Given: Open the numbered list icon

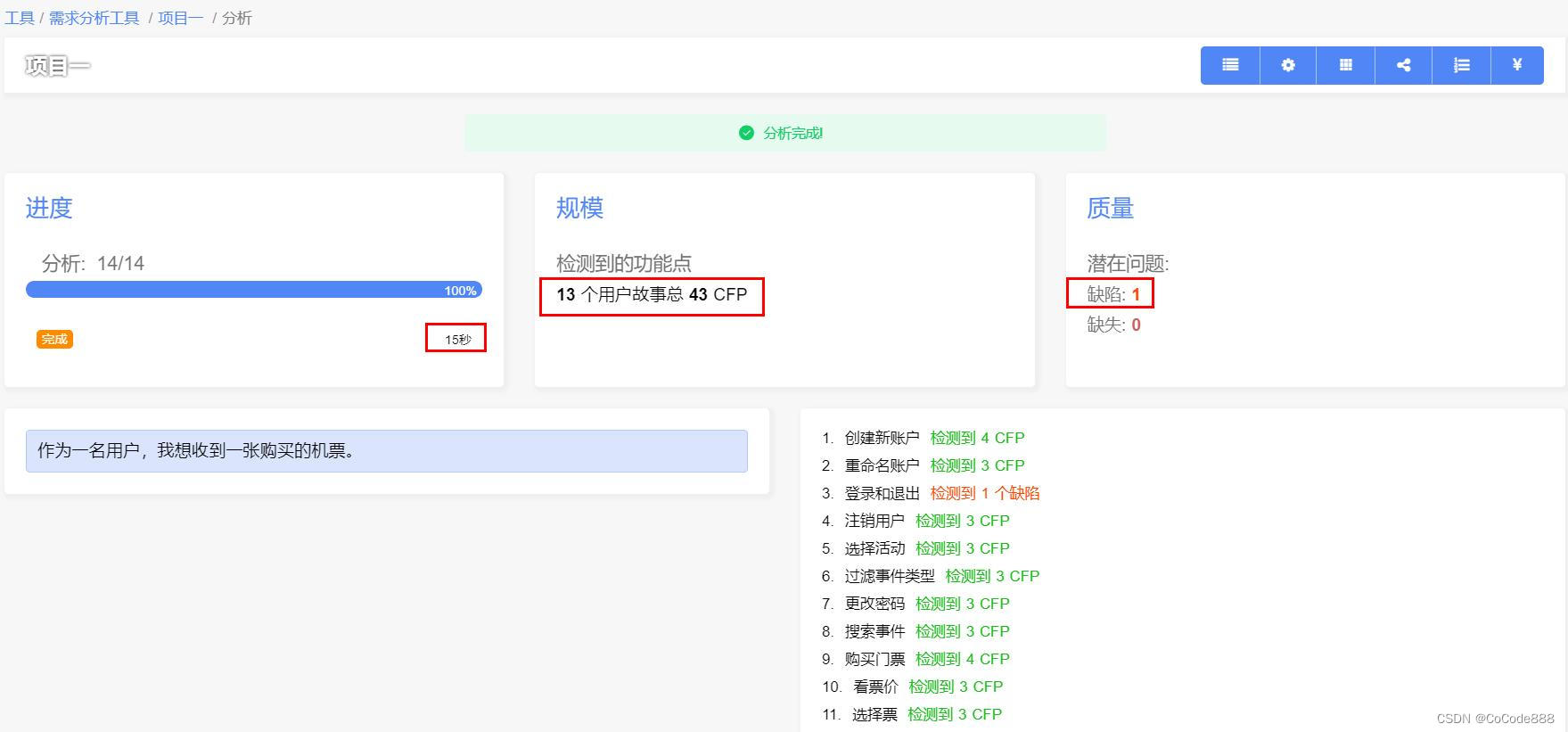Looking at the screenshot, I should click(1462, 65).
